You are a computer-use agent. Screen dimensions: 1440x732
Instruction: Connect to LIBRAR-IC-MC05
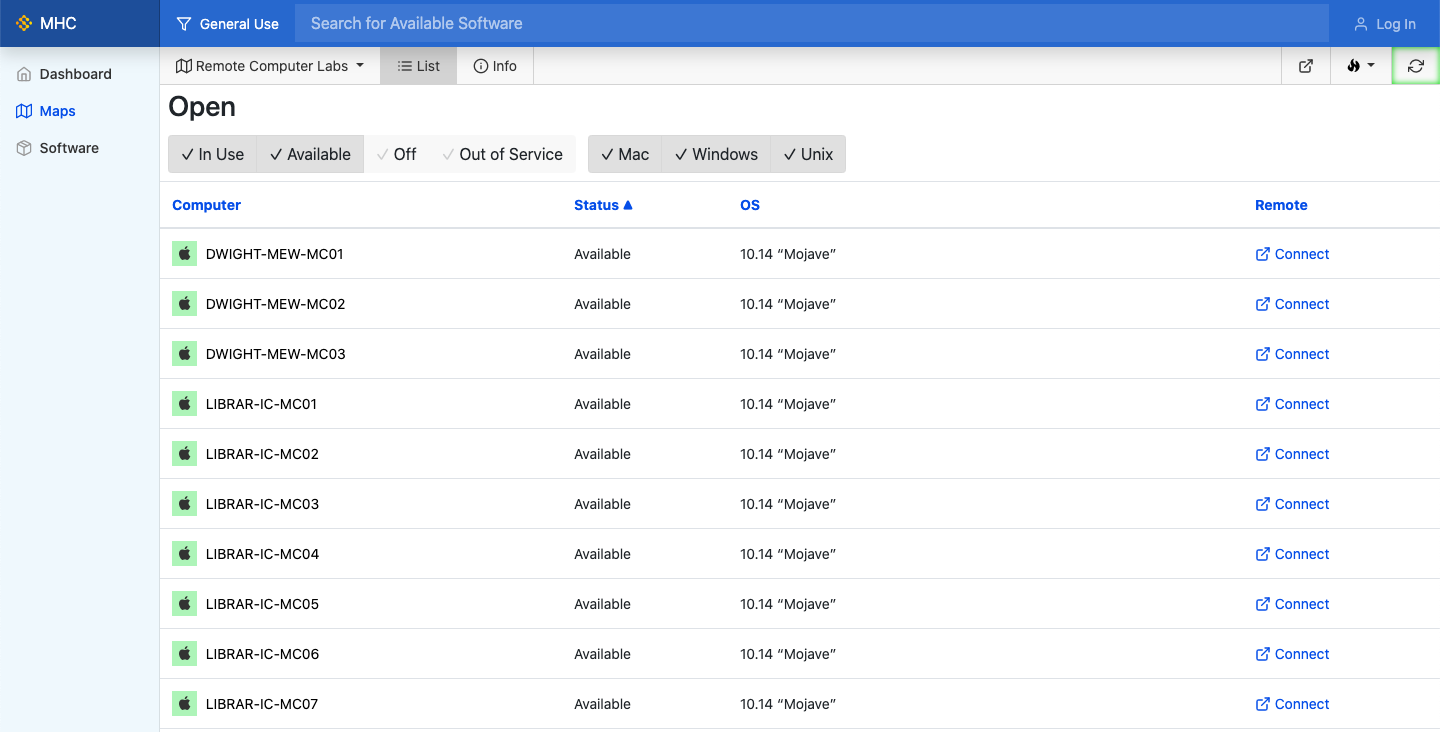click(1292, 604)
